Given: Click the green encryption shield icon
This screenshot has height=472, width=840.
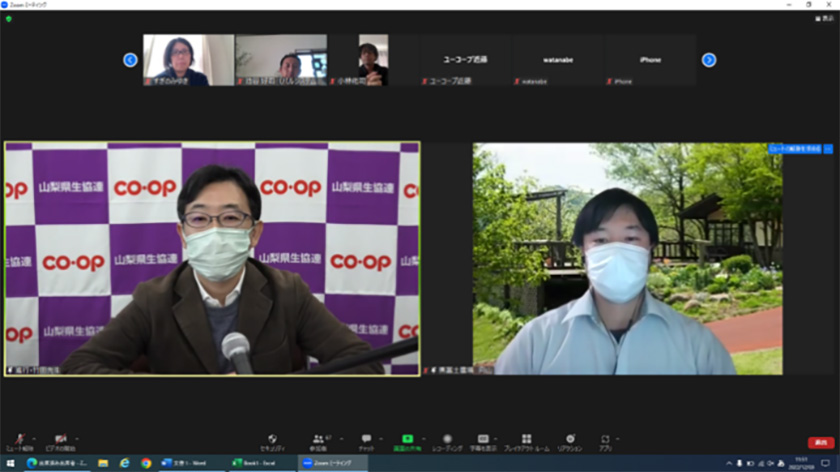Looking at the screenshot, I should click(9, 19).
